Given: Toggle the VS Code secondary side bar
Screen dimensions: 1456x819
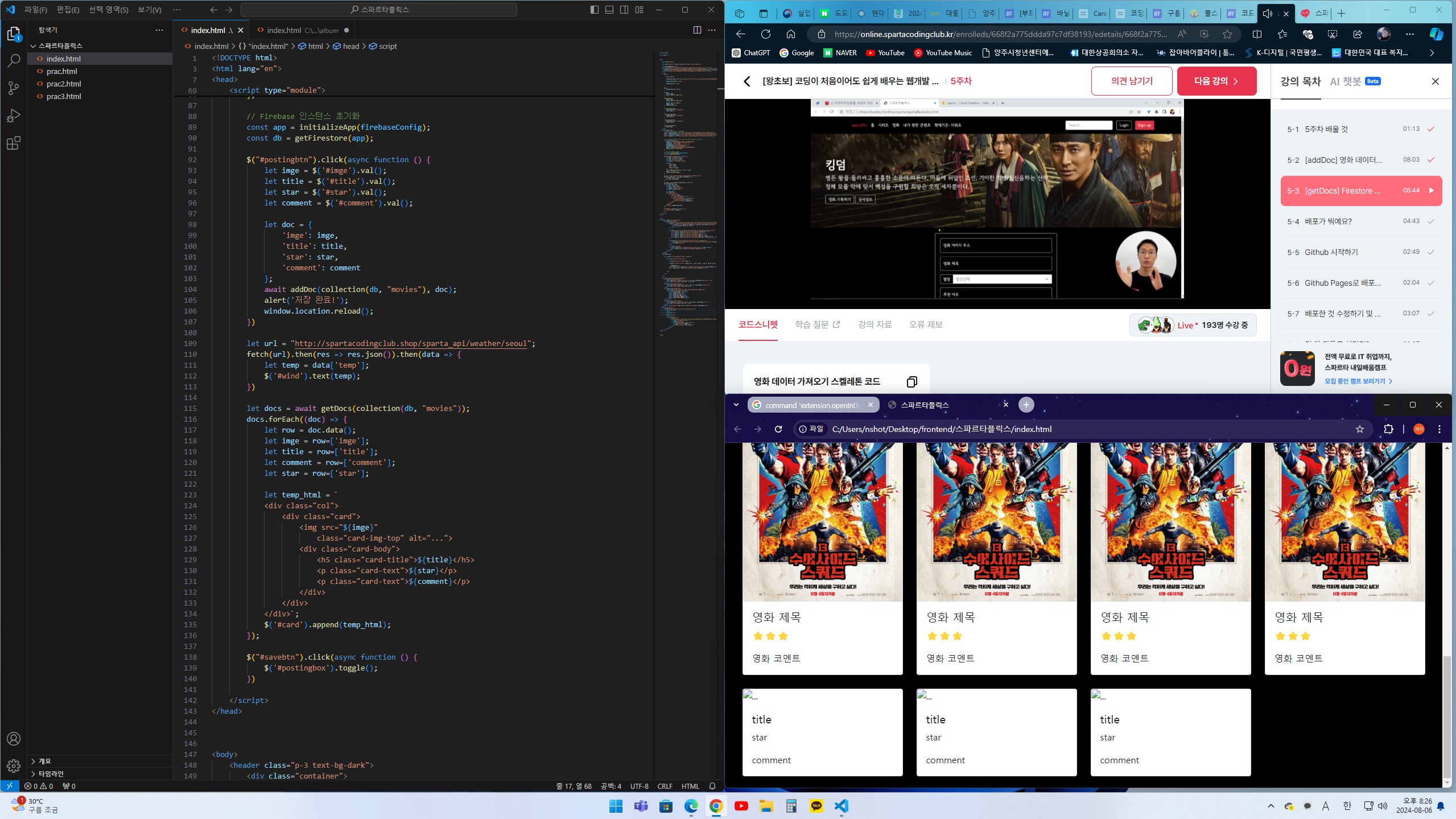Looking at the screenshot, I should click(x=624, y=10).
